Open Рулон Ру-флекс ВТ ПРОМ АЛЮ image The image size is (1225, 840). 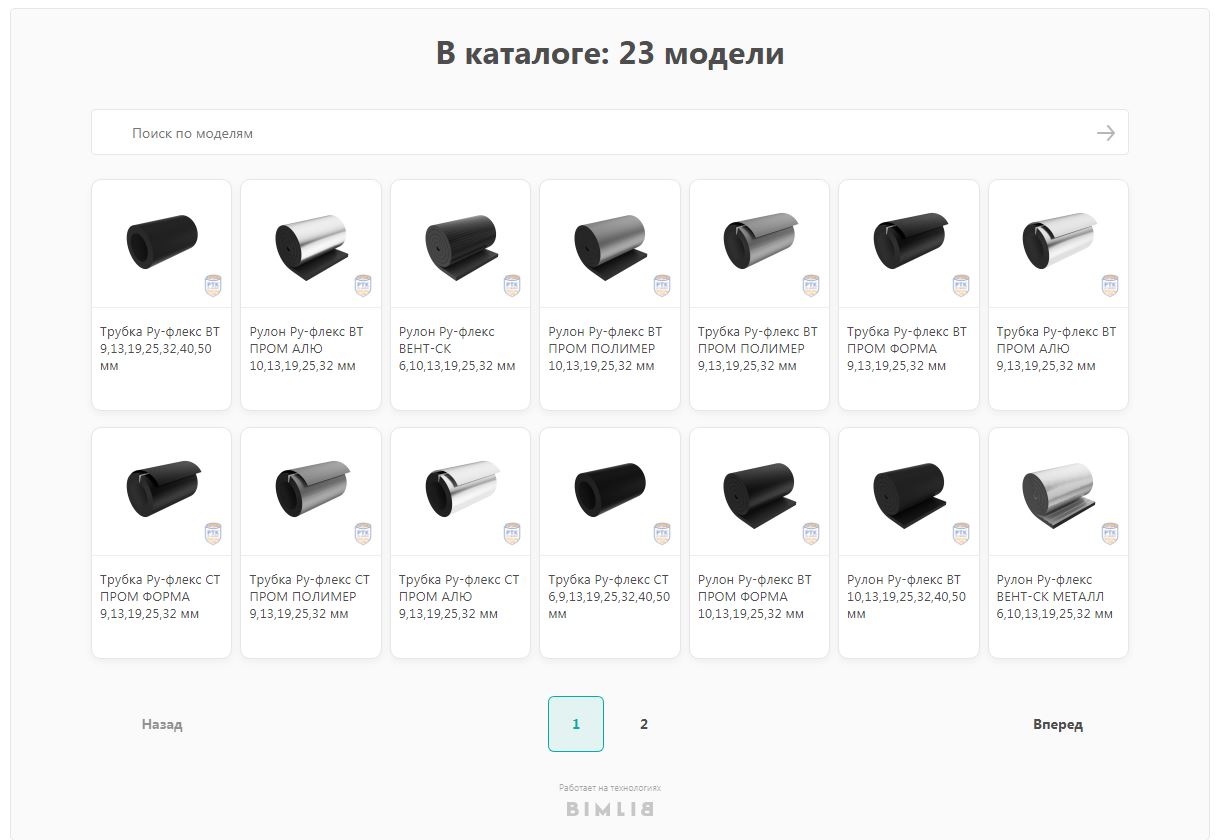pyautogui.click(x=311, y=241)
